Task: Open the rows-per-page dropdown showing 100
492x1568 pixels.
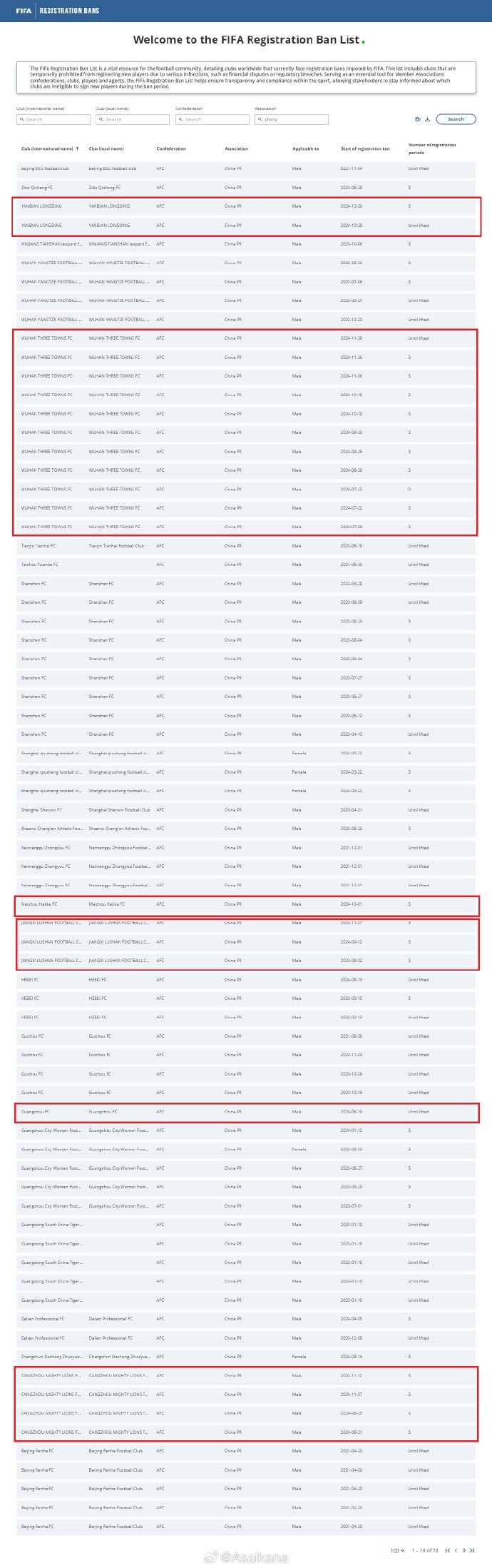Action: pyautogui.click(x=397, y=1550)
